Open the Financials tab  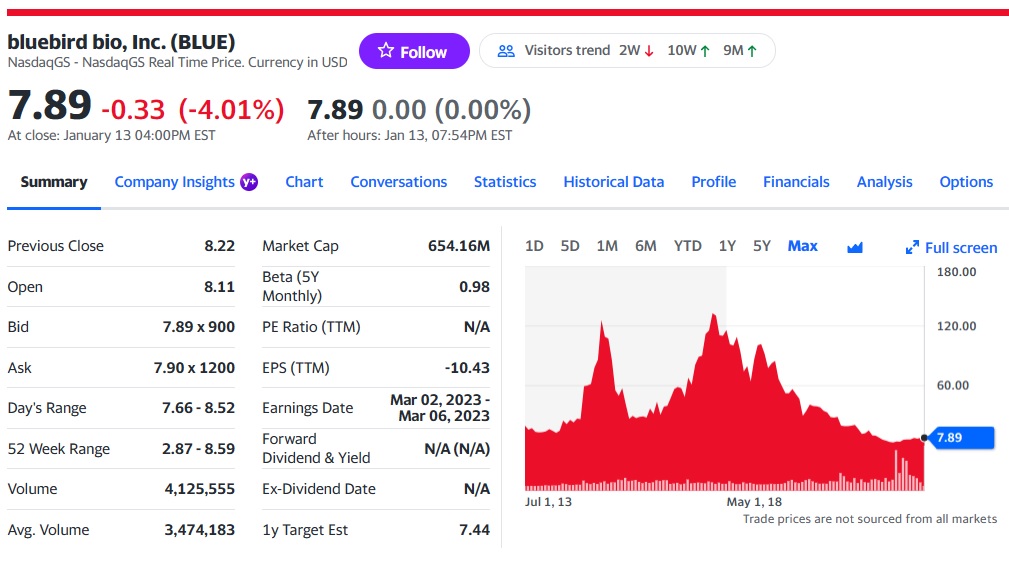(x=796, y=182)
